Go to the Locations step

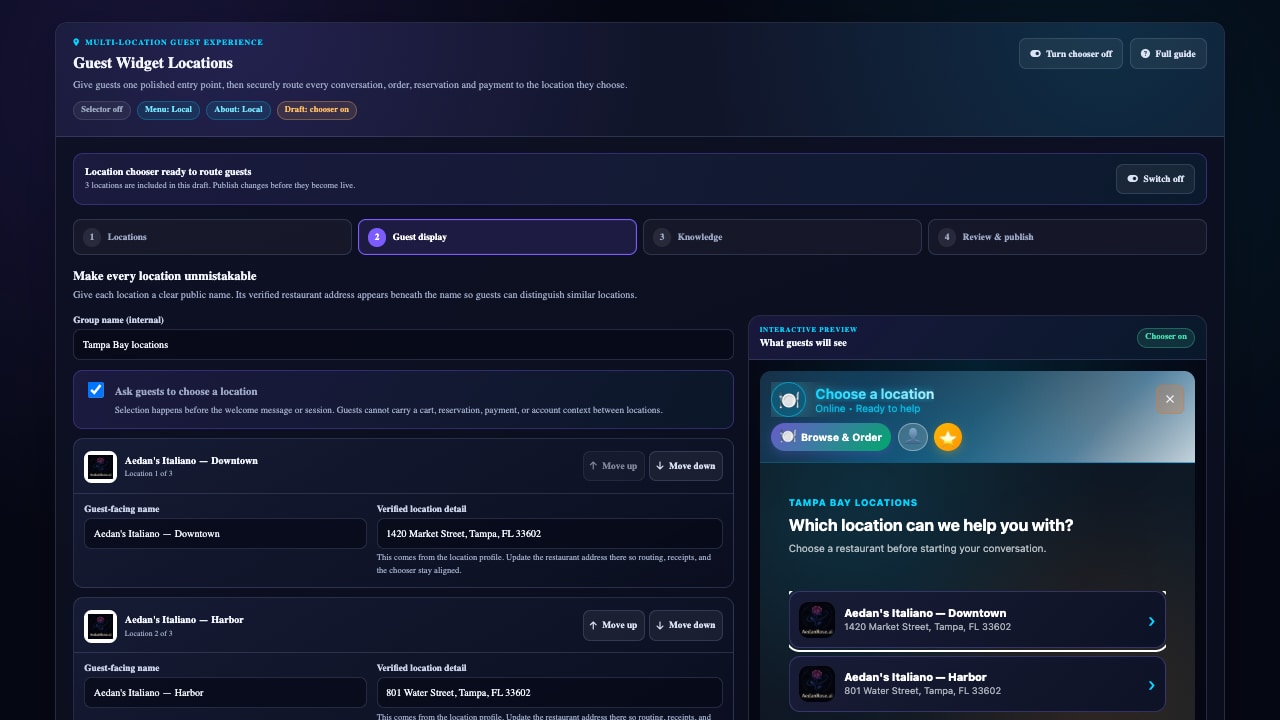tap(212, 237)
